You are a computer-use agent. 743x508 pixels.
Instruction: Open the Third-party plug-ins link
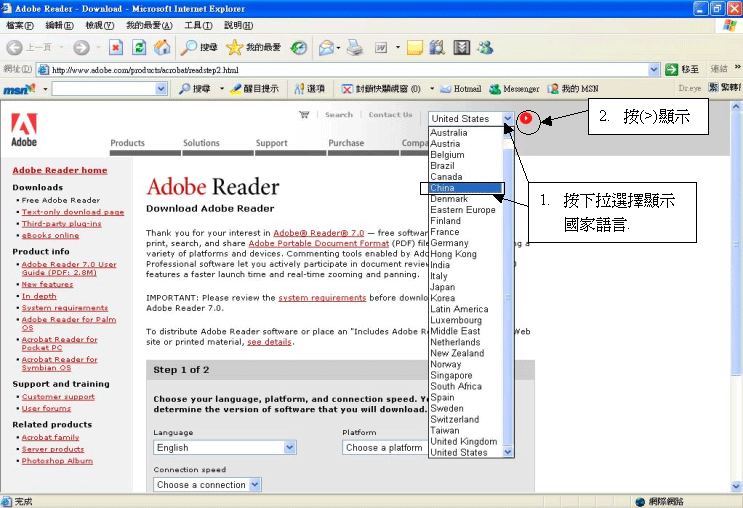click(x=62, y=223)
